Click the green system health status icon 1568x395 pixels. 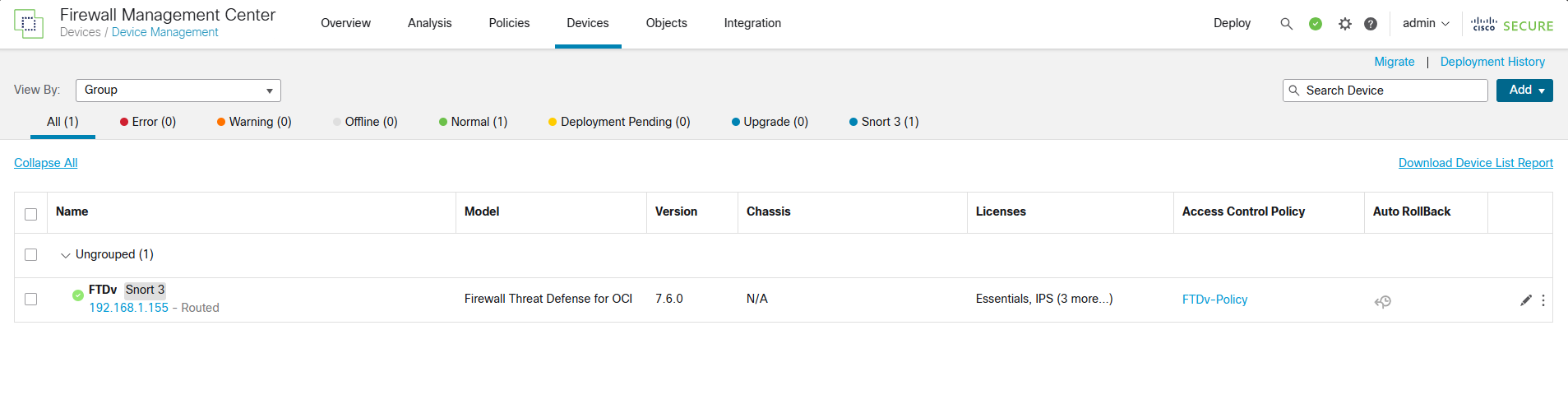(x=1316, y=24)
